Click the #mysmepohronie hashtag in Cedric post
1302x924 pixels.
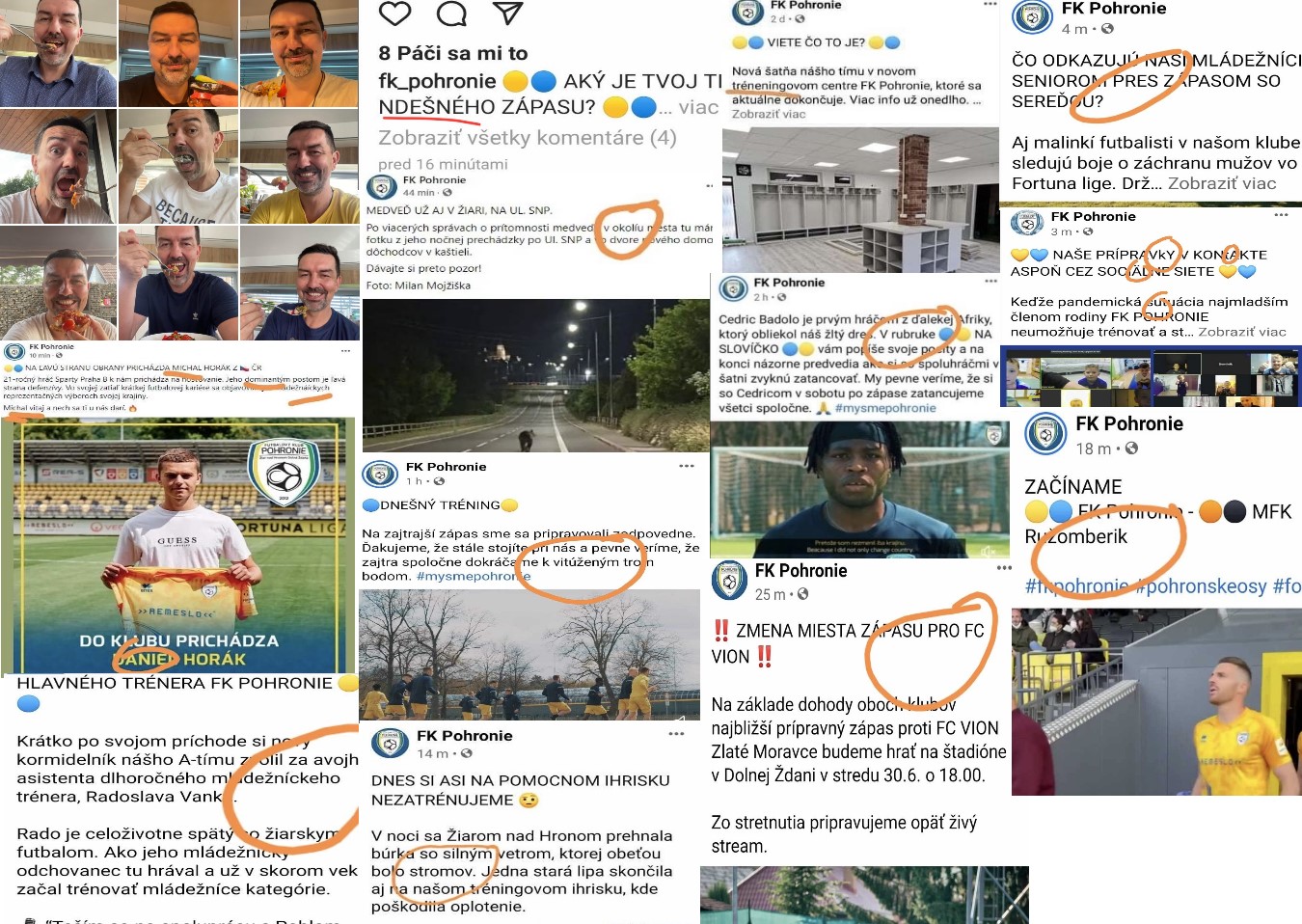pyautogui.click(x=885, y=408)
